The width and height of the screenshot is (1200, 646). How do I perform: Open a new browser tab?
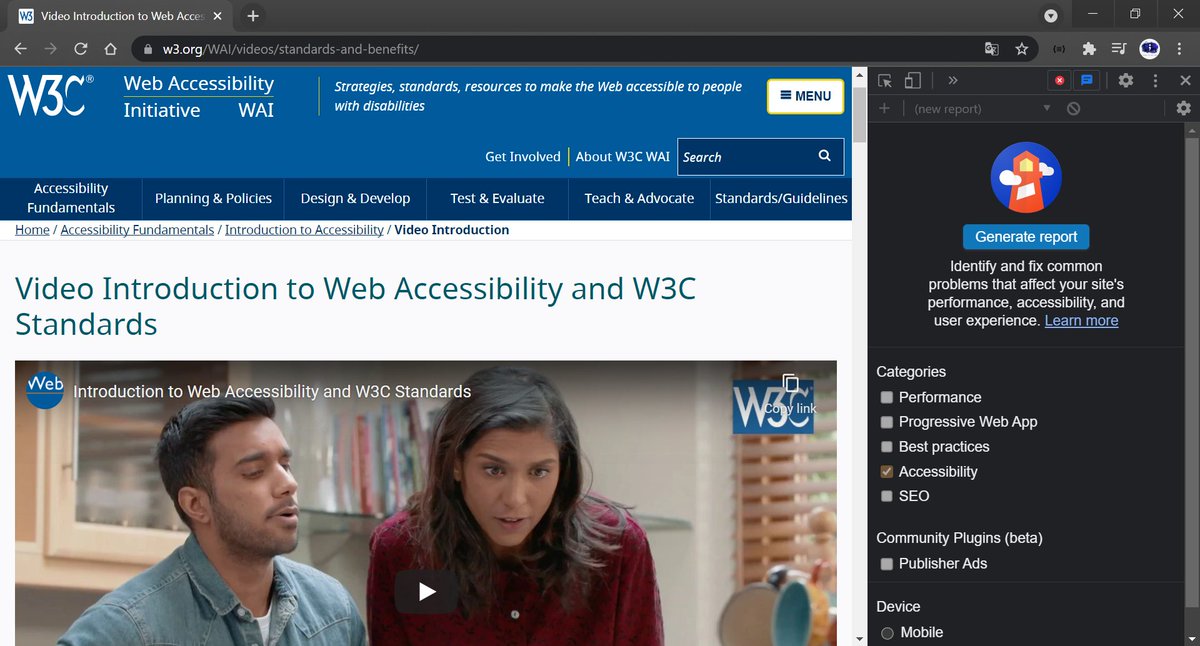[253, 16]
